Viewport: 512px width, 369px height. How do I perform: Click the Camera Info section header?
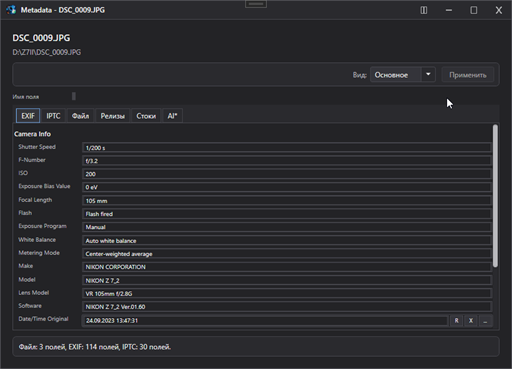pos(32,134)
